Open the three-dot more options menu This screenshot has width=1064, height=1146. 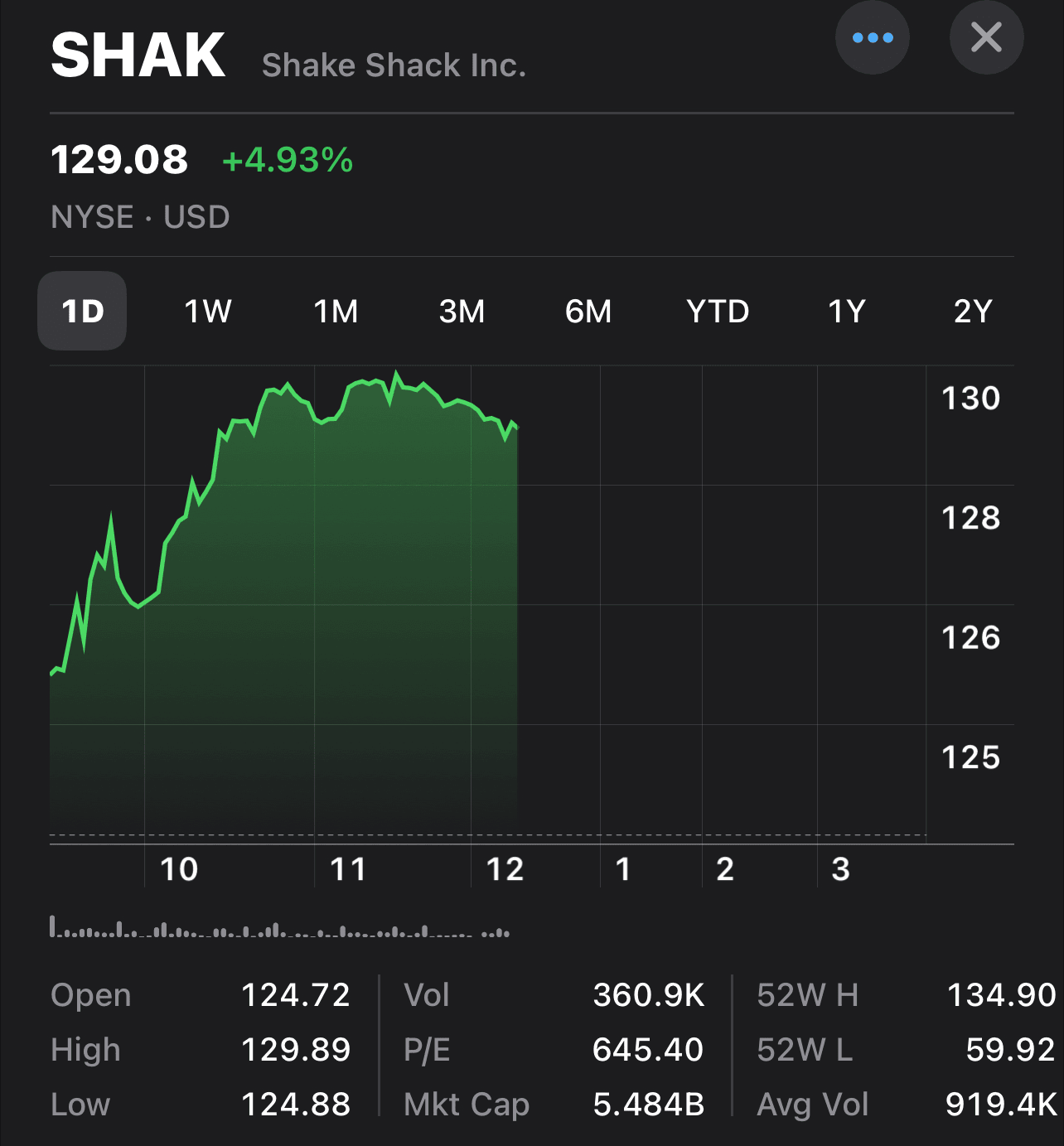[872, 38]
